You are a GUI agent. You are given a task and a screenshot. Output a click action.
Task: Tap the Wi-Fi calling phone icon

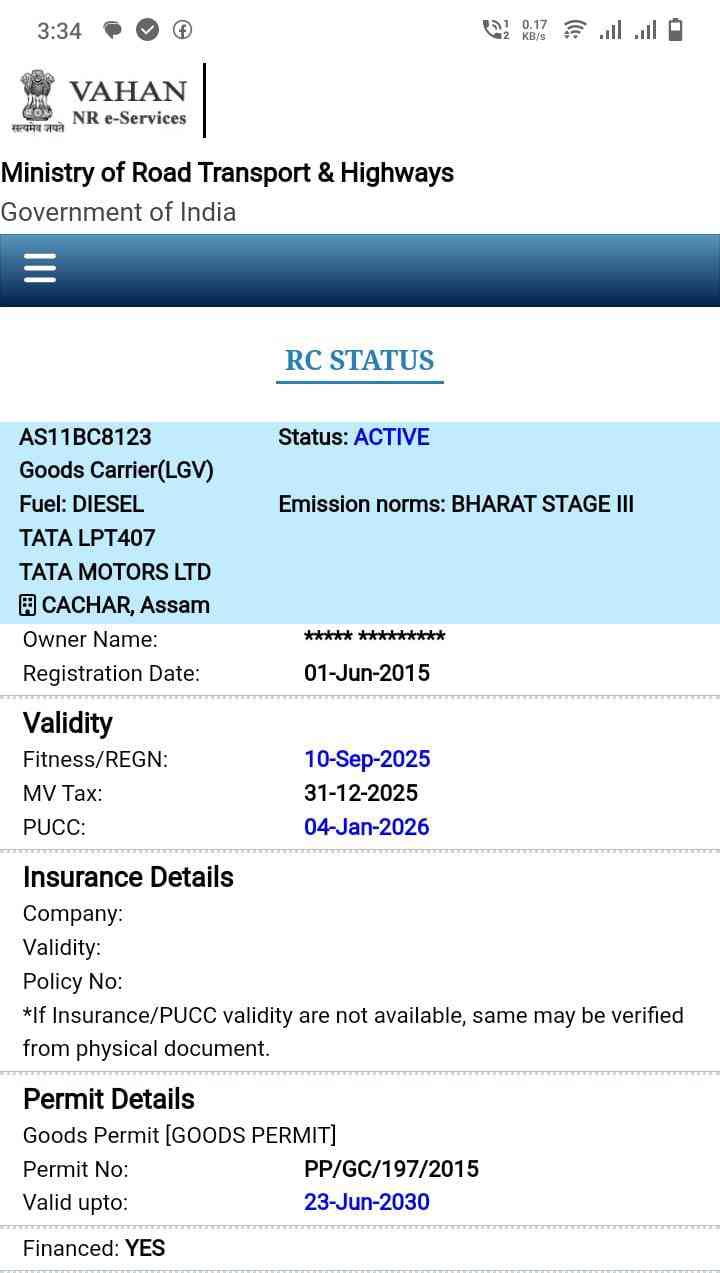(495, 30)
